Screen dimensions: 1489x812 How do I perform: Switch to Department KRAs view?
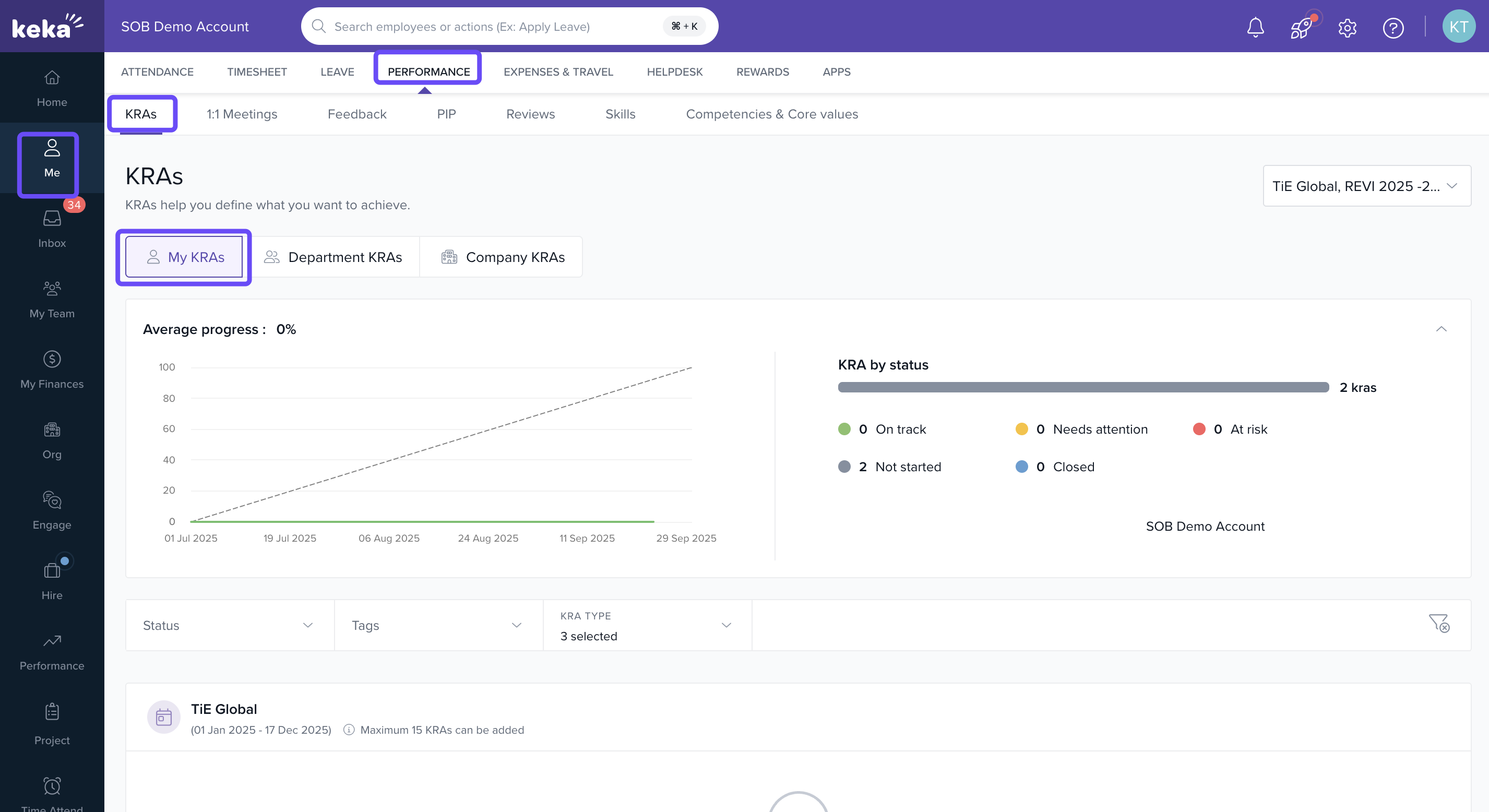(333, 257)
